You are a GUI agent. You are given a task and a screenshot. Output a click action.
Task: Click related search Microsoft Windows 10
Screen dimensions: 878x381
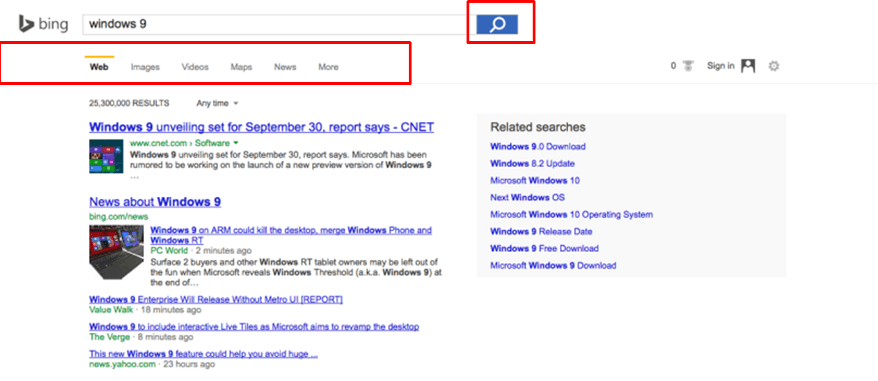(x=535, y=180)
